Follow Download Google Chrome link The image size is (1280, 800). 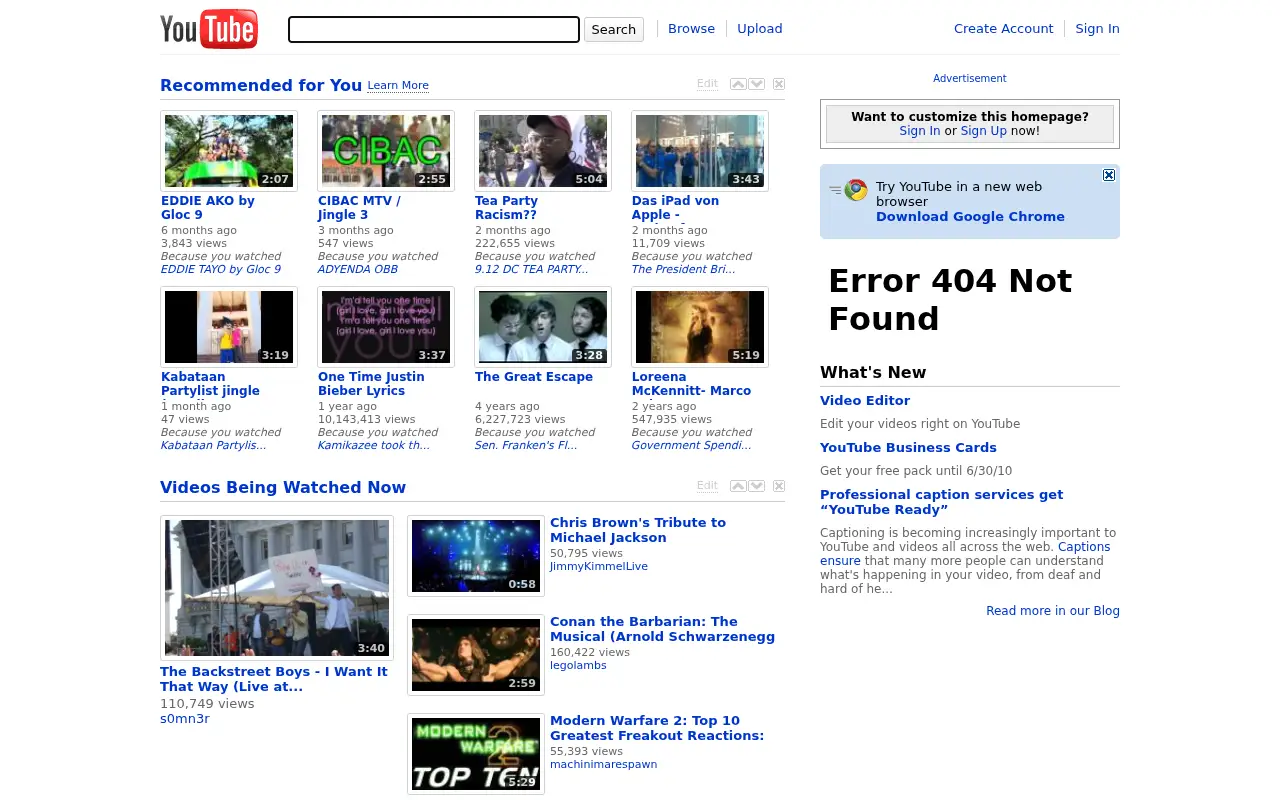(970, 217)
